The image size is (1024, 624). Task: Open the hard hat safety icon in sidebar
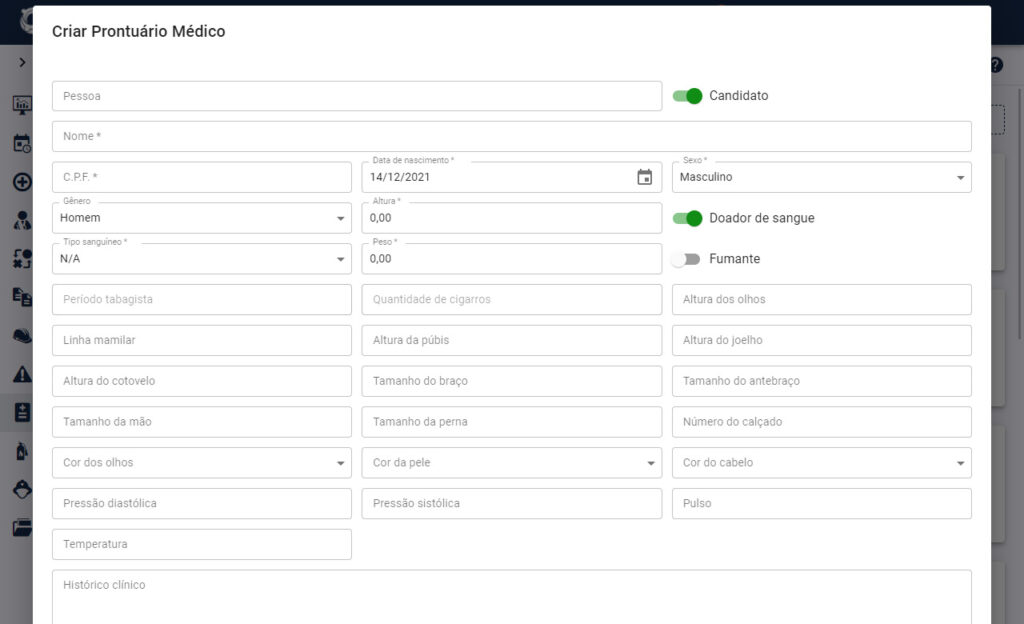pos(22,336)
